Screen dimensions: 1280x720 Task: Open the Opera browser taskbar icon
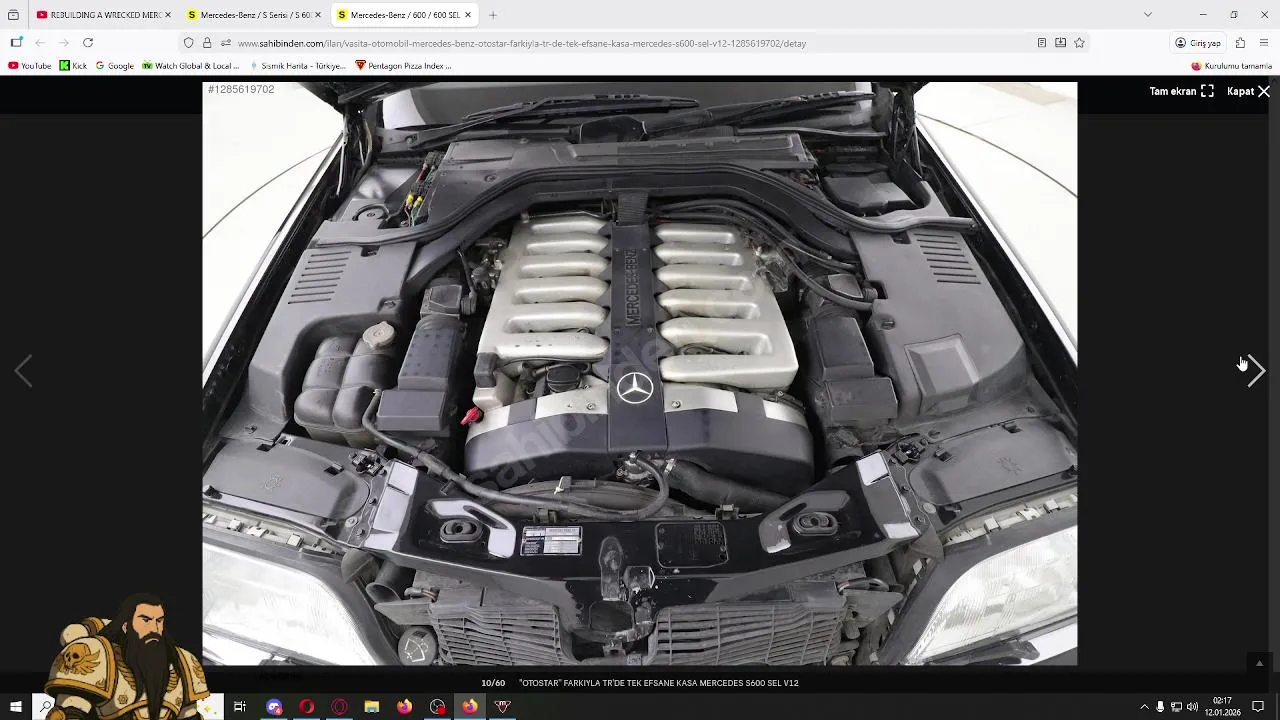pos(306,707)
